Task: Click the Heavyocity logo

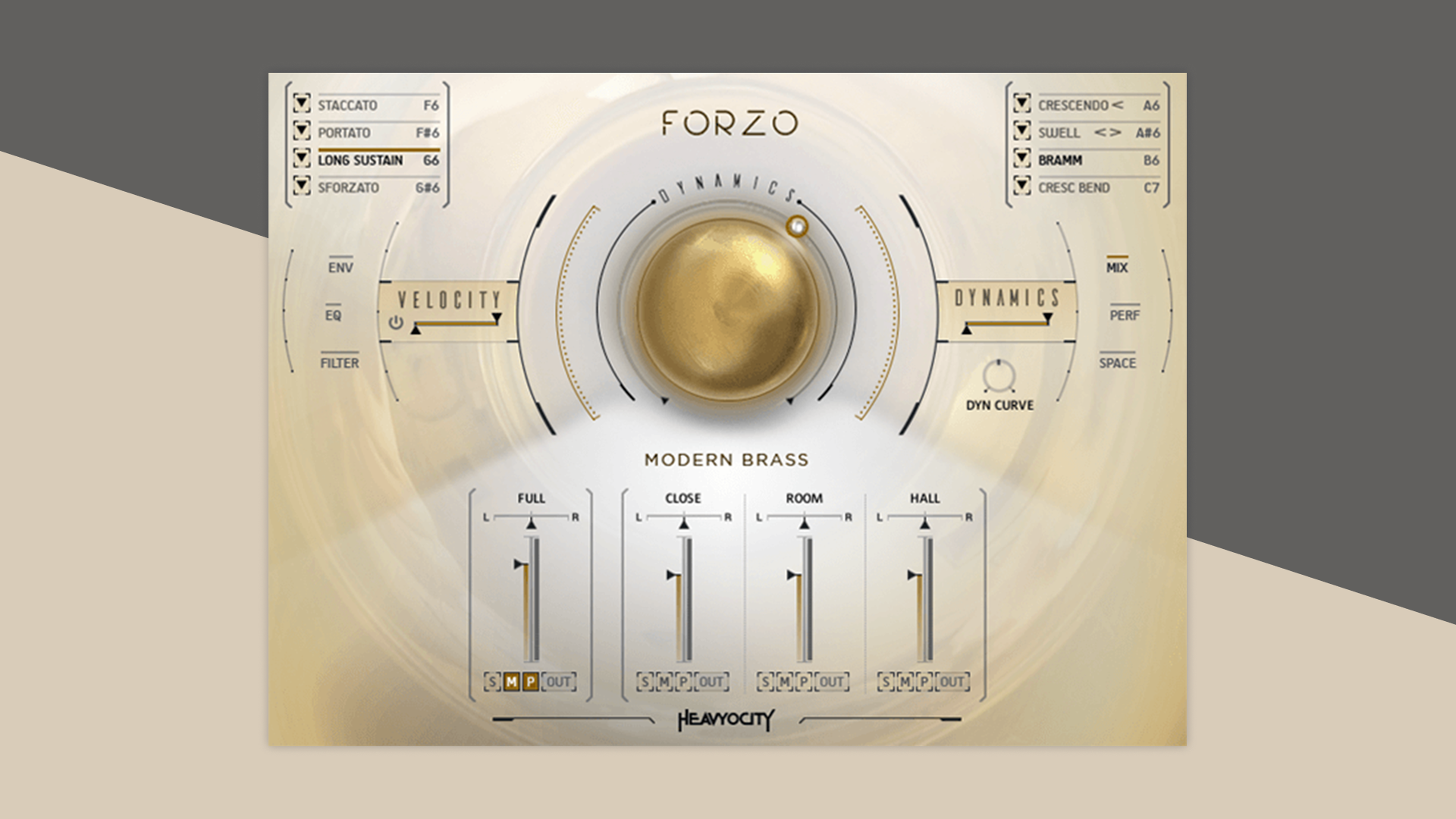Action: (x=726, y=719)
